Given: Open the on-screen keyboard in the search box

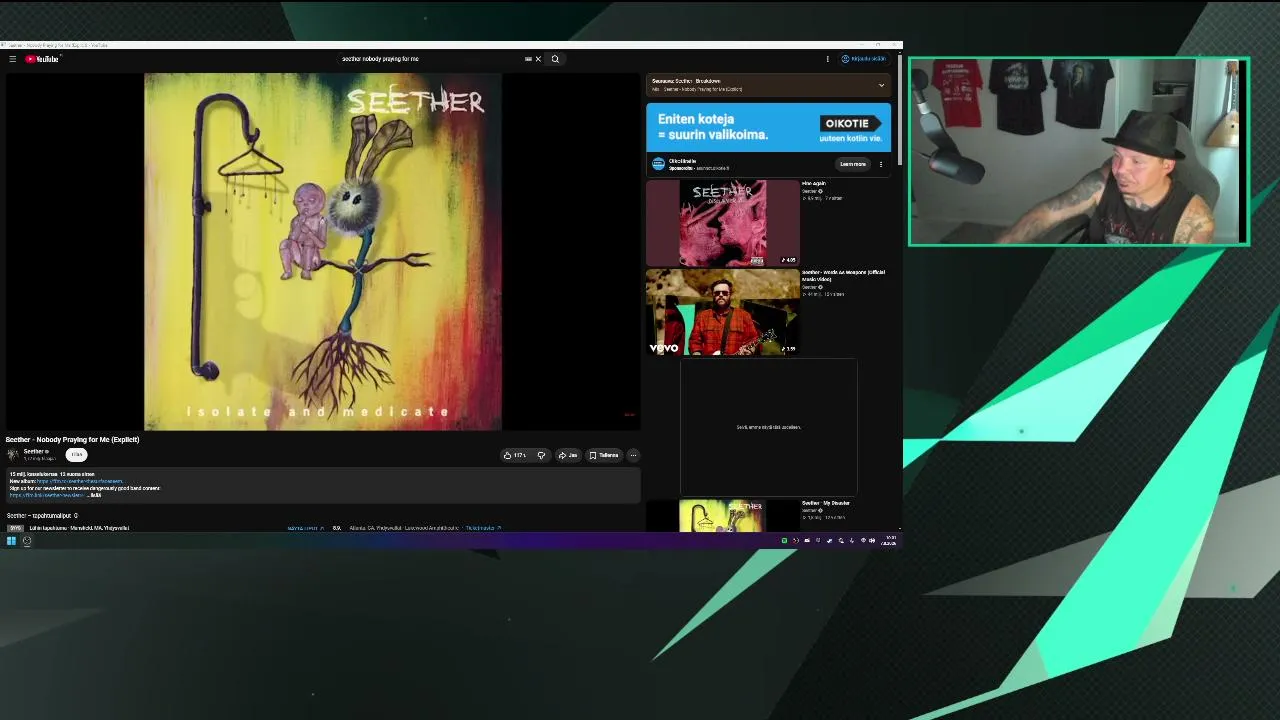Looking at the screenshot, I should coord(528,59).
